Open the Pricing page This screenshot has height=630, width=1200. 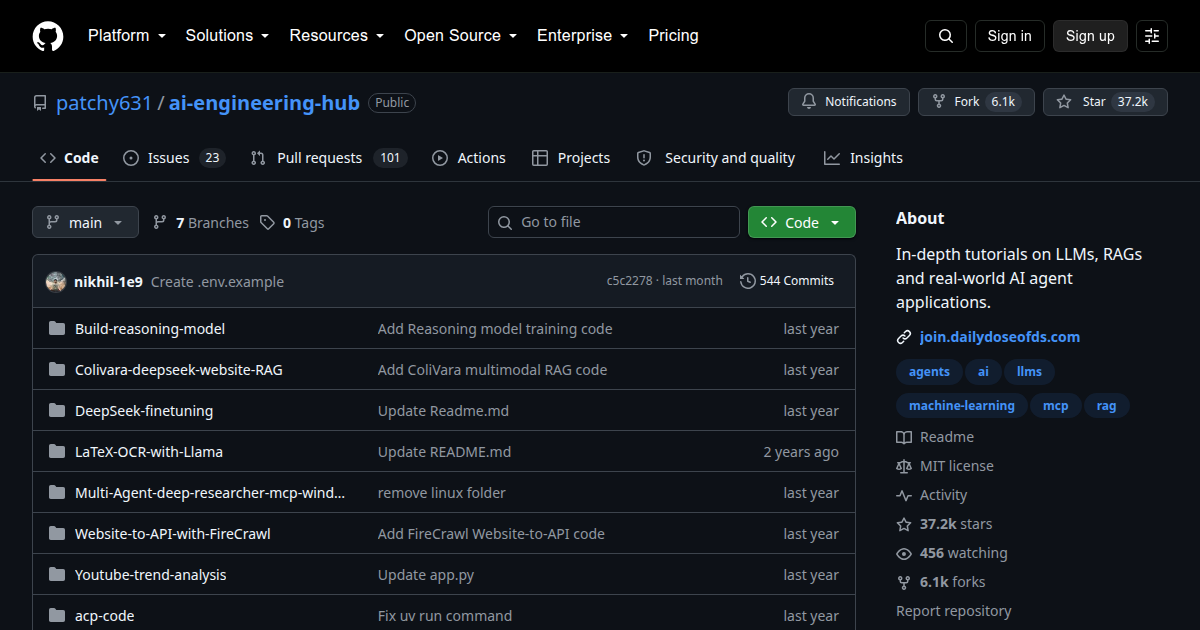673,36
